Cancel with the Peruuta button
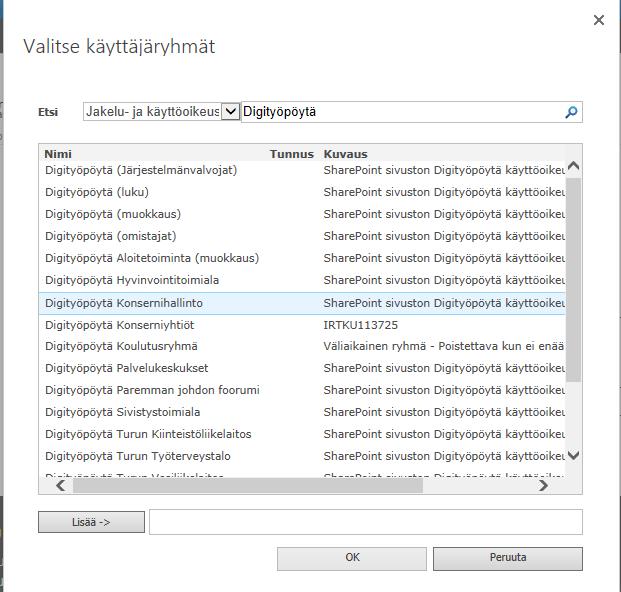The image size is (621, 592). pyautogui.click(x=508, y=558)
